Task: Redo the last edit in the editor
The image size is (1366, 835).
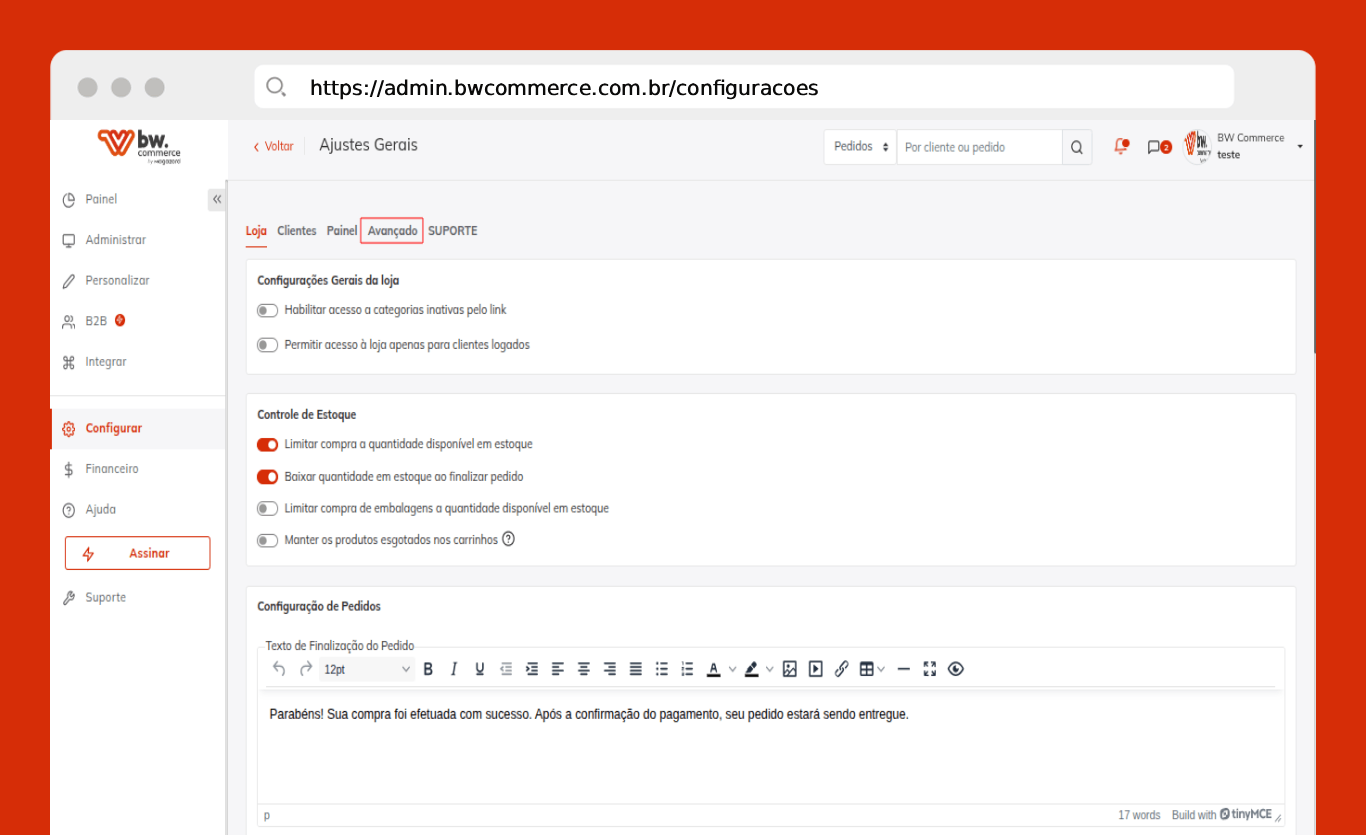Action: pos(306,669)
